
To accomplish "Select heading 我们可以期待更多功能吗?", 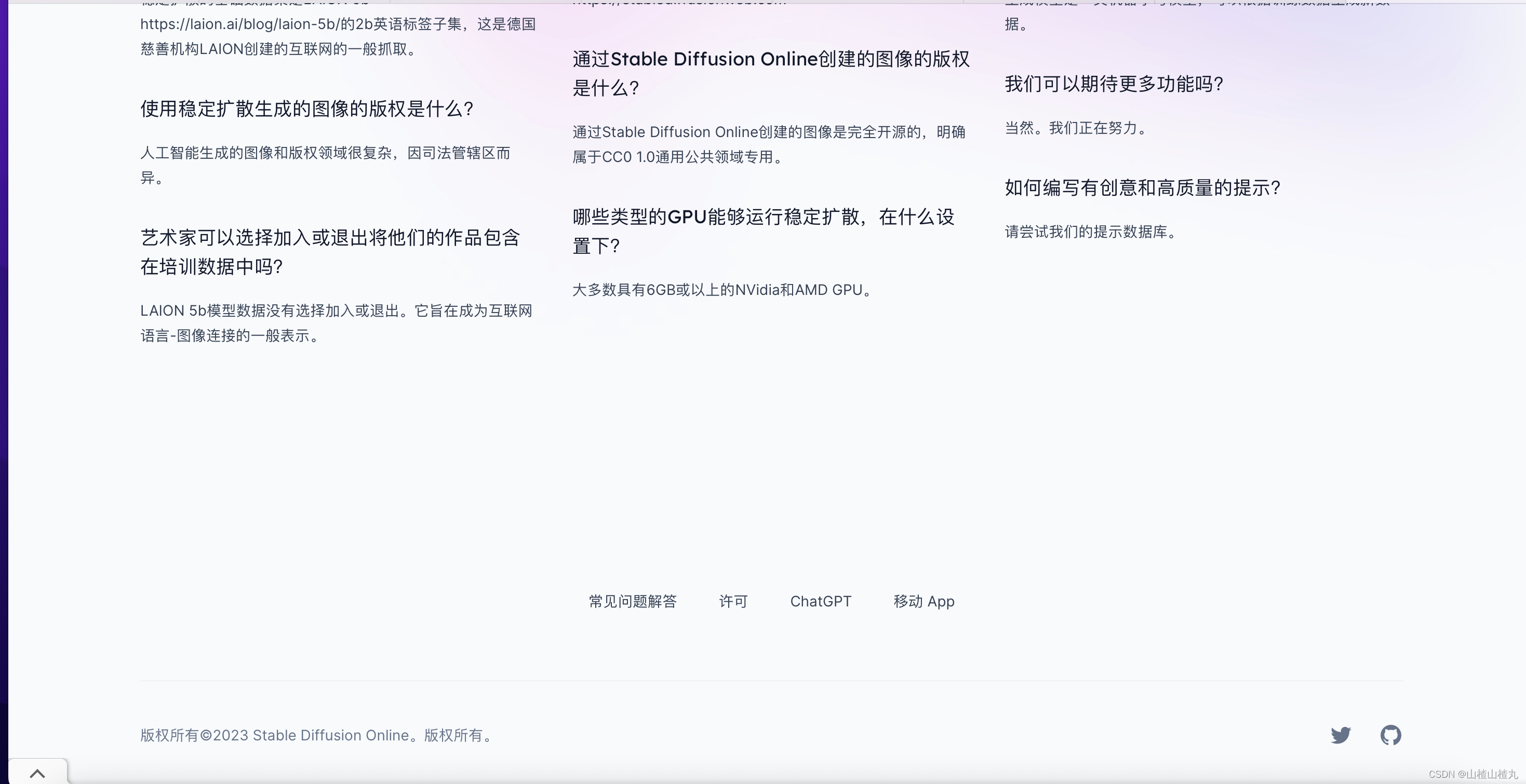I will point(1114,84).
